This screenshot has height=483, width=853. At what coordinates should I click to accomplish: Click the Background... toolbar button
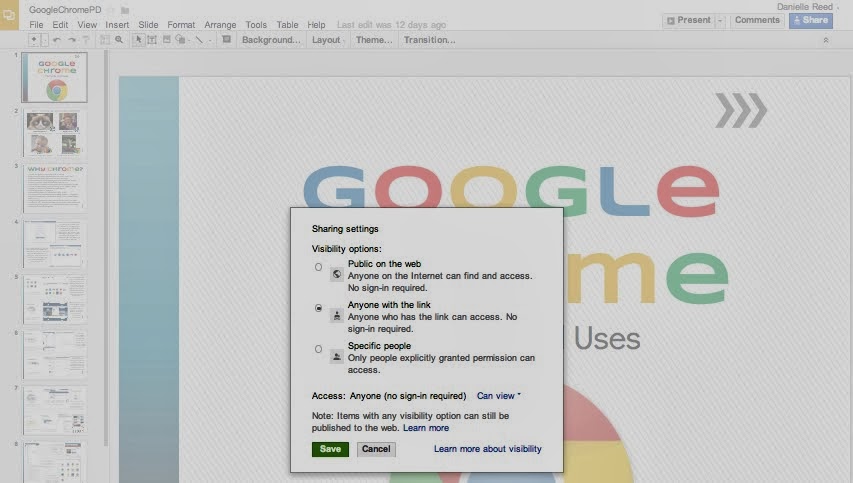(x=271, y=40)
